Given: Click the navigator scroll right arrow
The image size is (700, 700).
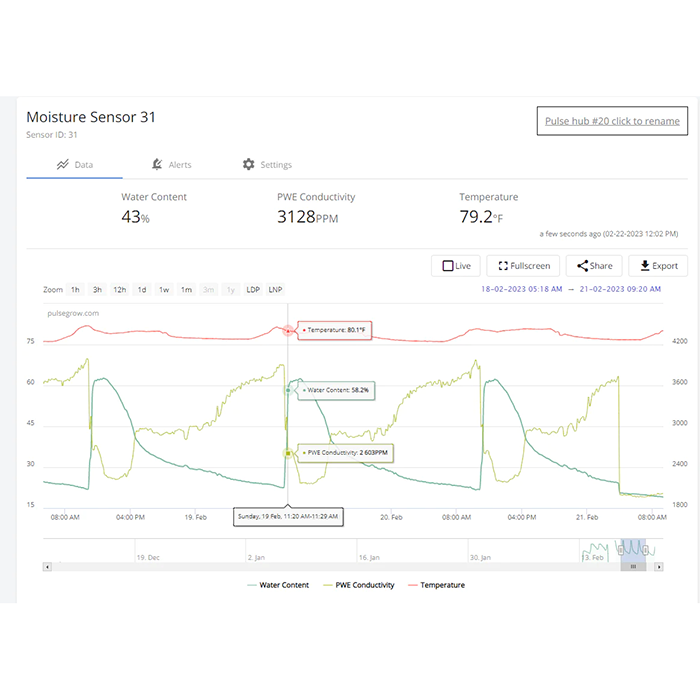Looking at the screenshot, I should 660,566.
